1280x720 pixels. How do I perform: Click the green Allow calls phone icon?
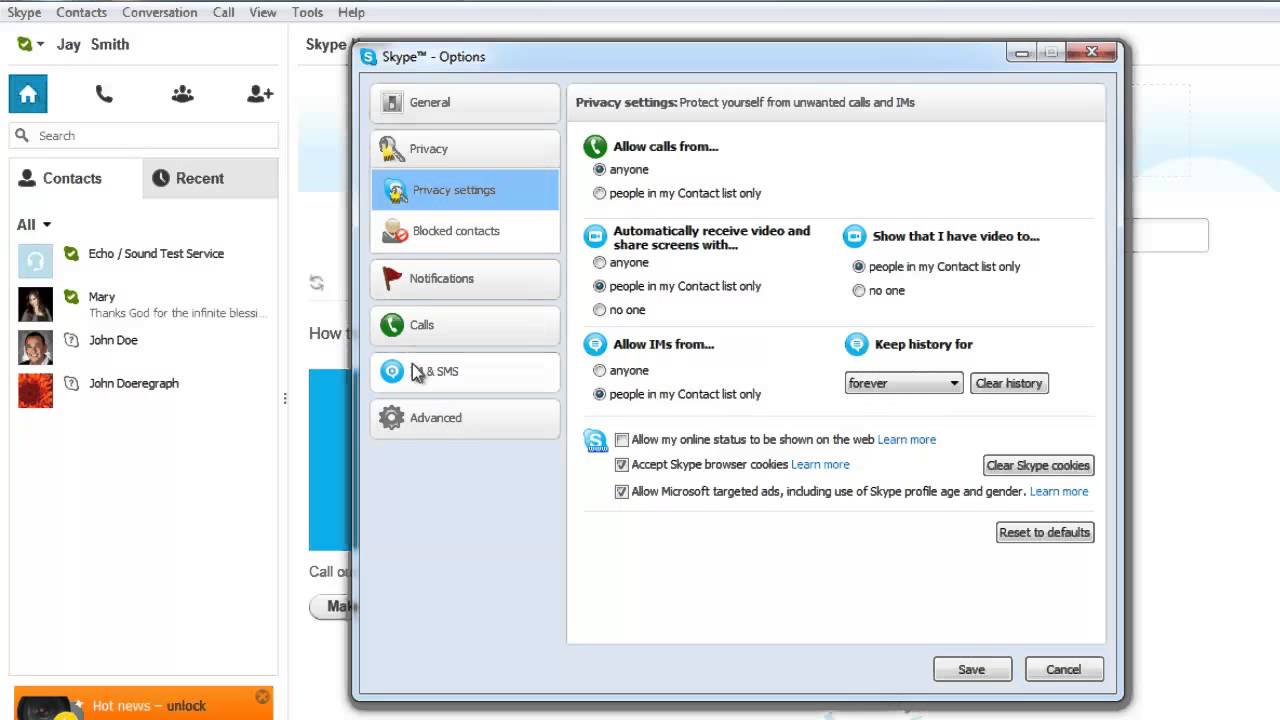(595, 147)
